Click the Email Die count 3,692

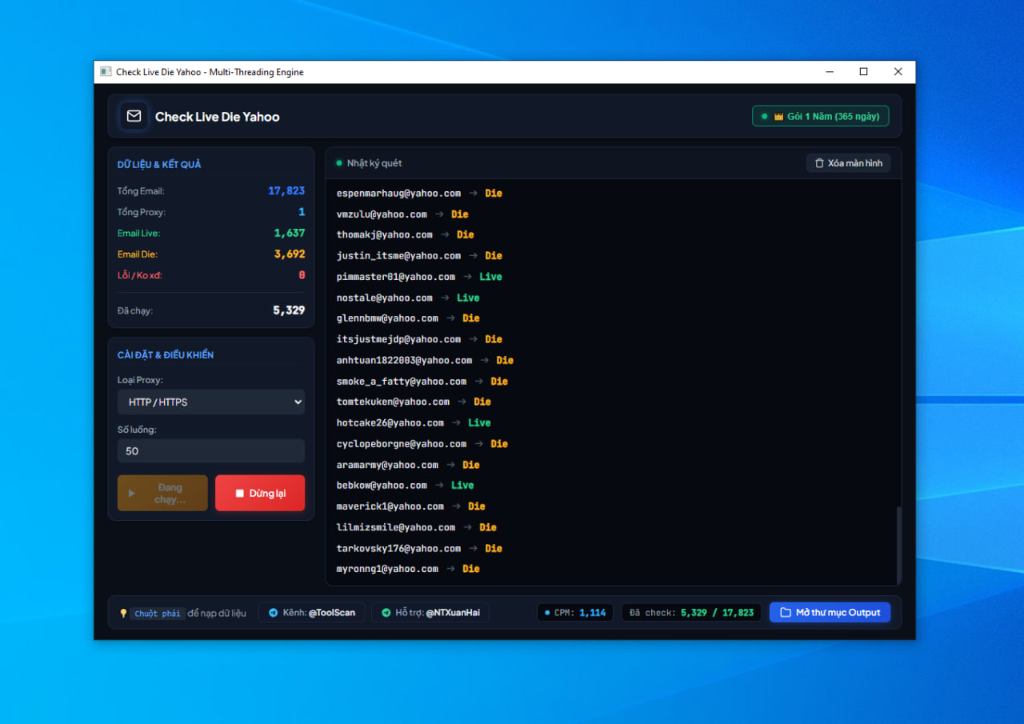289,254
